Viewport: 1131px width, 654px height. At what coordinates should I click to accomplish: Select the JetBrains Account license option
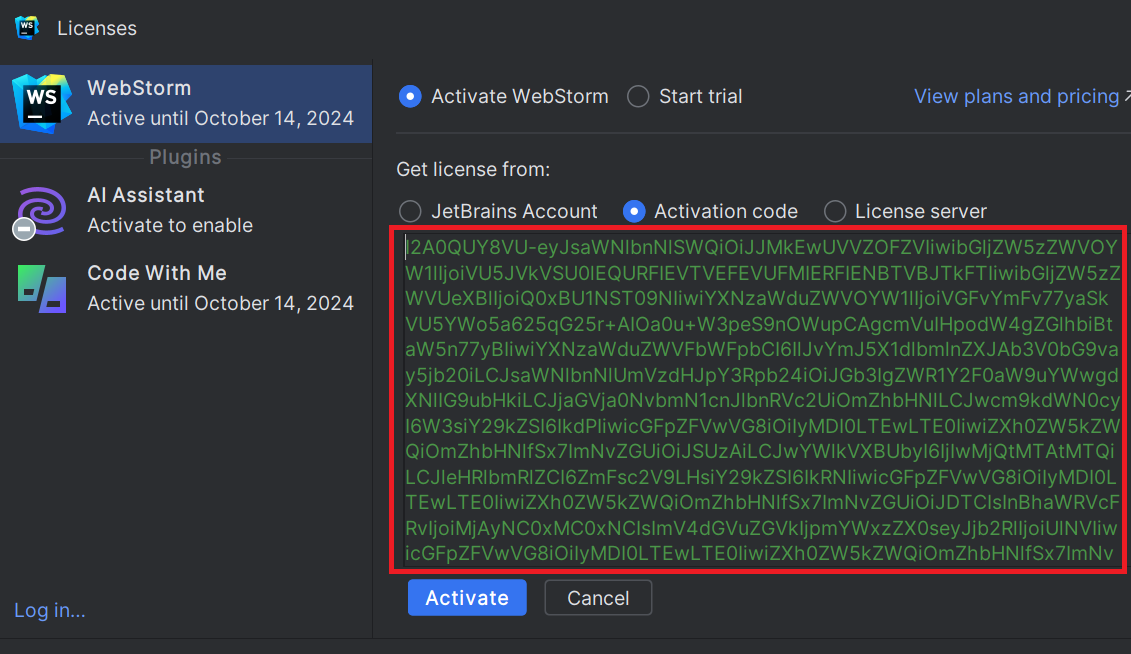(x=410, y=211)
